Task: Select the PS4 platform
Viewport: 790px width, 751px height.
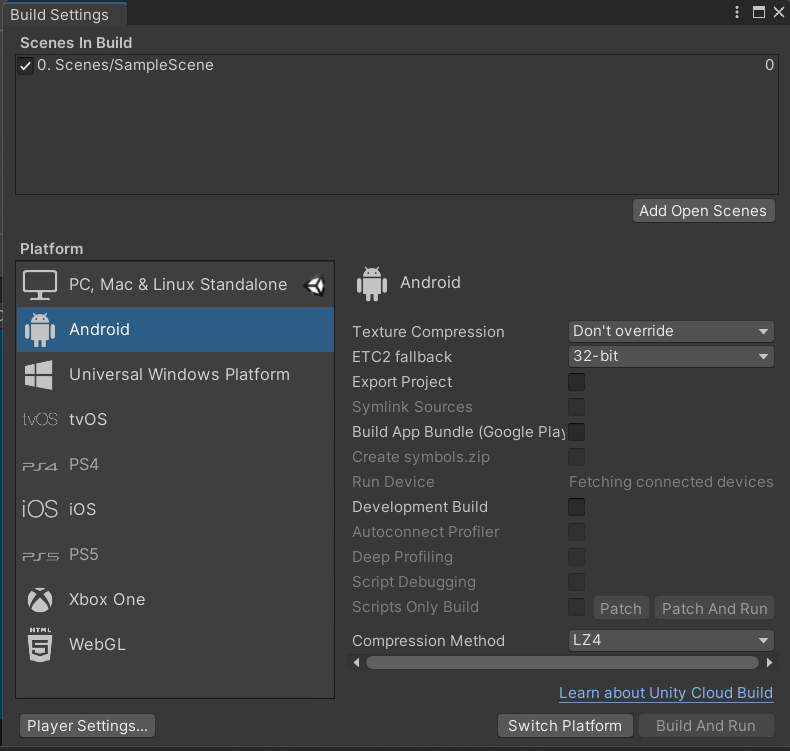Action: 175,464
